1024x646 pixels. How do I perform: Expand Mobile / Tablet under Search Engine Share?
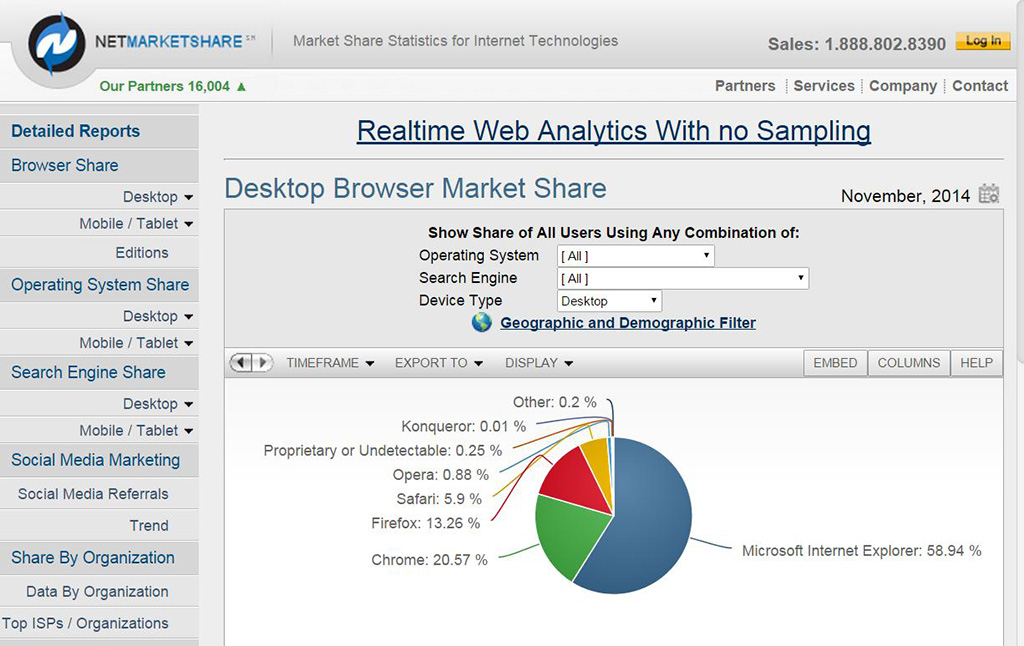pyautogui.click(x=136, y=430)
